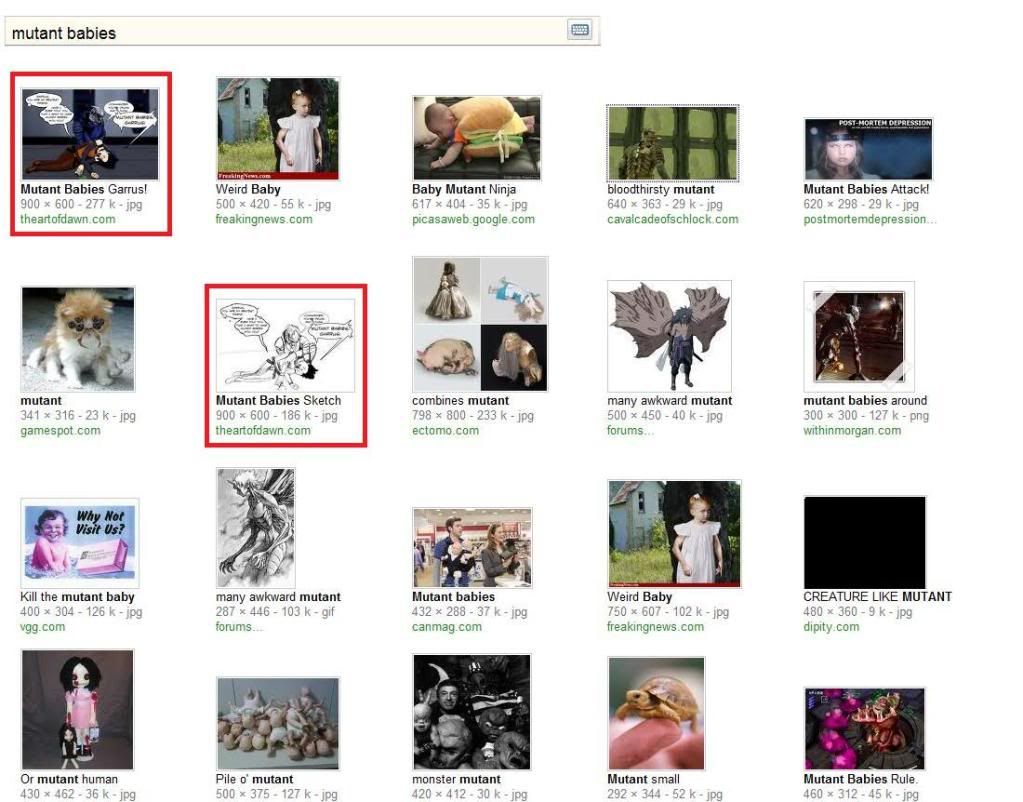Click the vgg.com source link
The height and width of the screenshot is (802, 1023).
point(42,627)
